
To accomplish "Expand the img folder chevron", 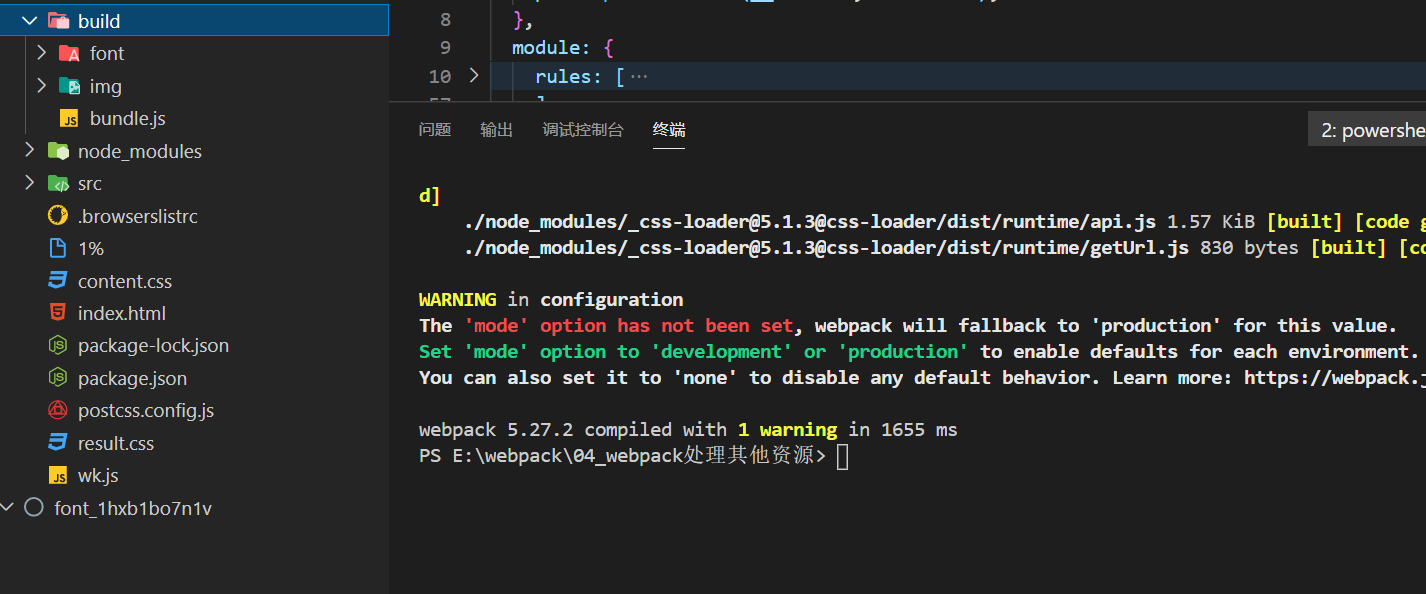I will (41, 86).
